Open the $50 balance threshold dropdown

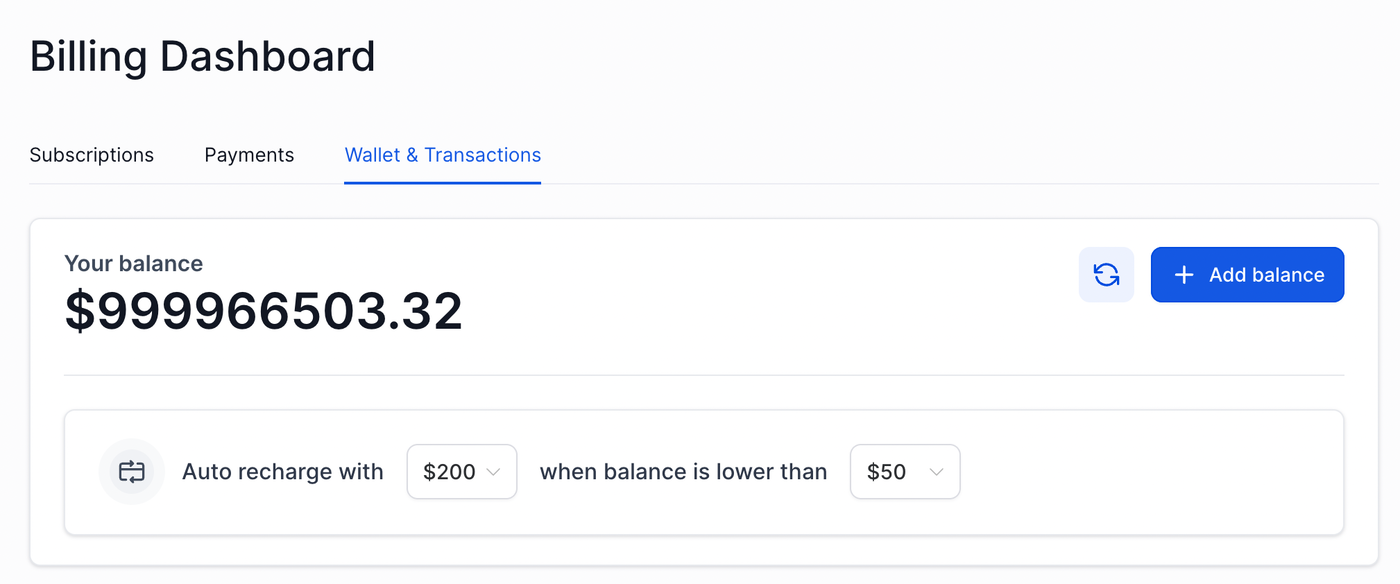904,472
